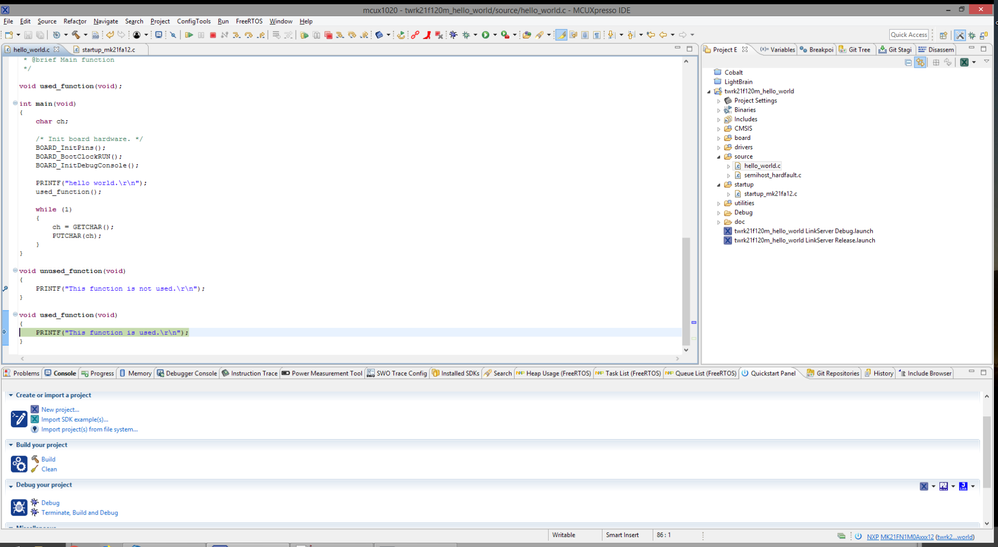Screen dimensions: 998x547
Task: Click Collapse All in Project Explorer
Action: click(x=908, y=62)
